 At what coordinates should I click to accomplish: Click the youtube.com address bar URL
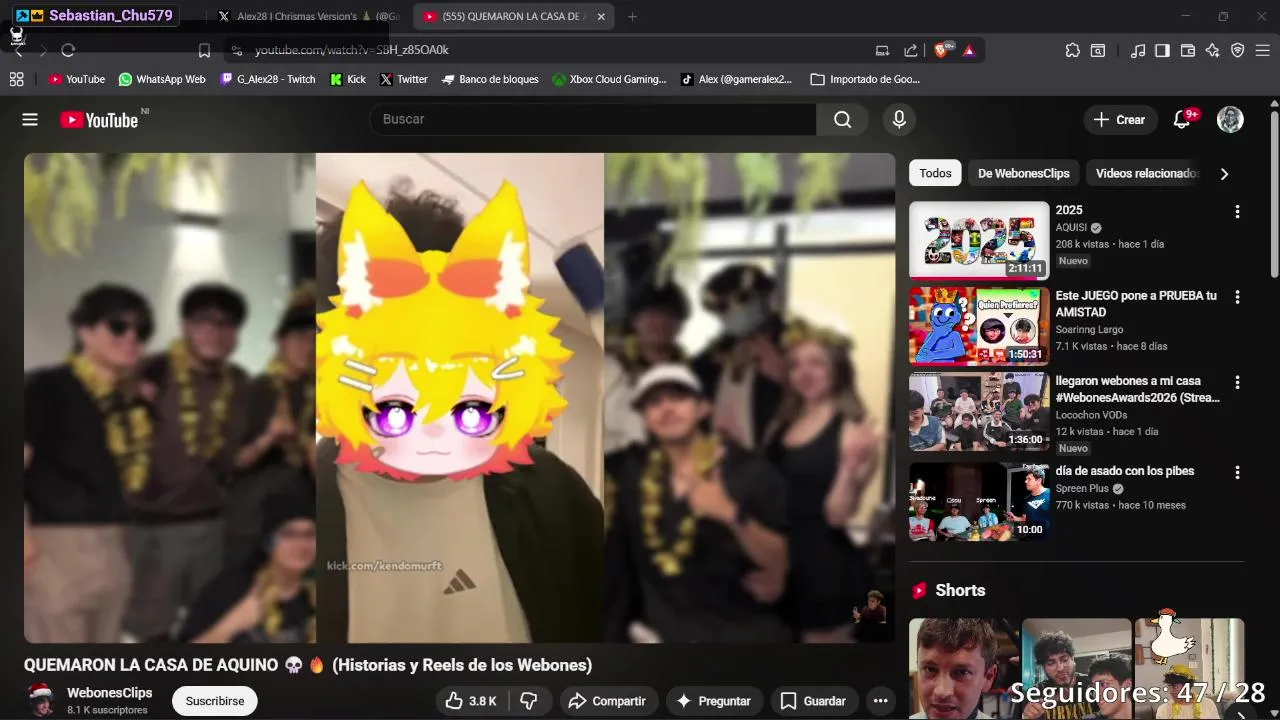[x=352, y=50]
